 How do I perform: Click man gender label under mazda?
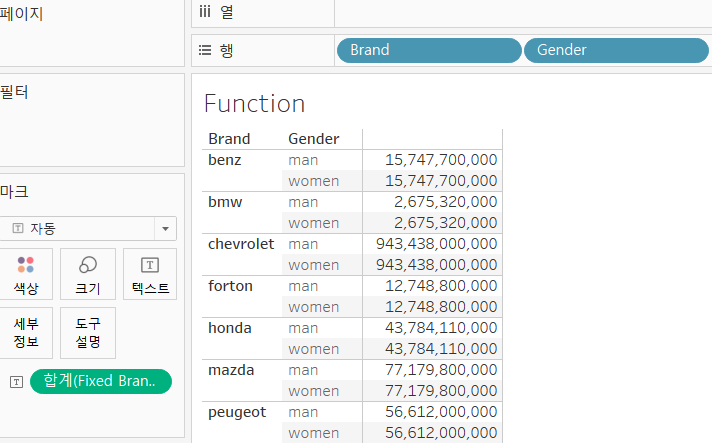[303, 370]
